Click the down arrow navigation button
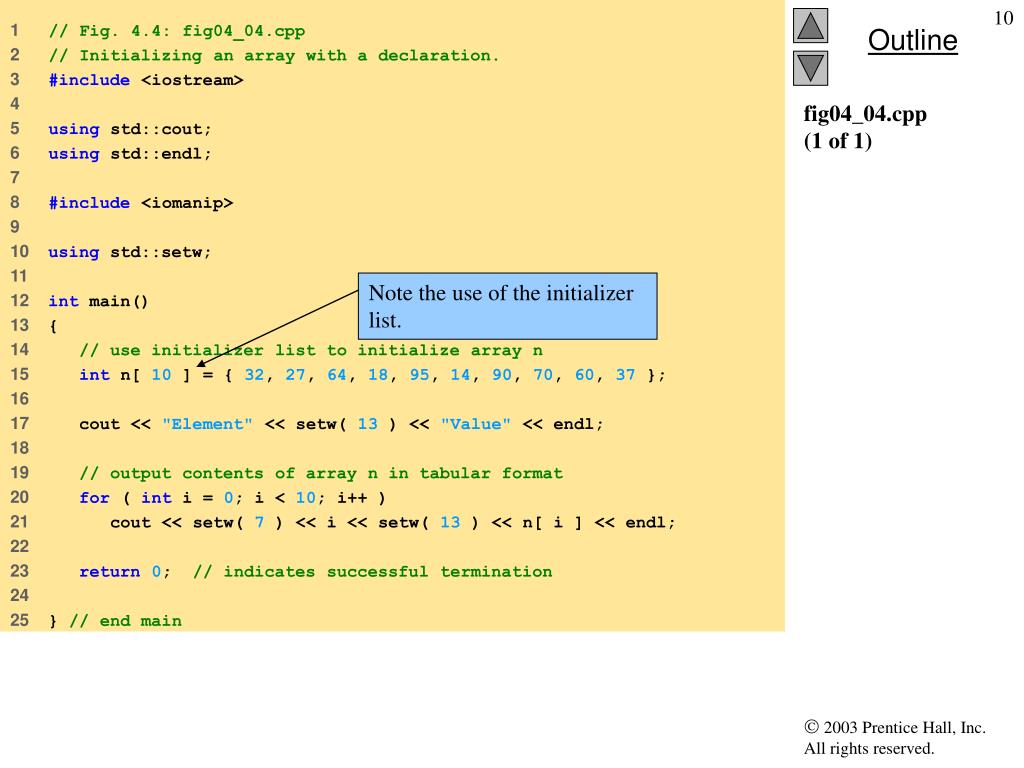 pyautogui.click(x=810, y=69)
